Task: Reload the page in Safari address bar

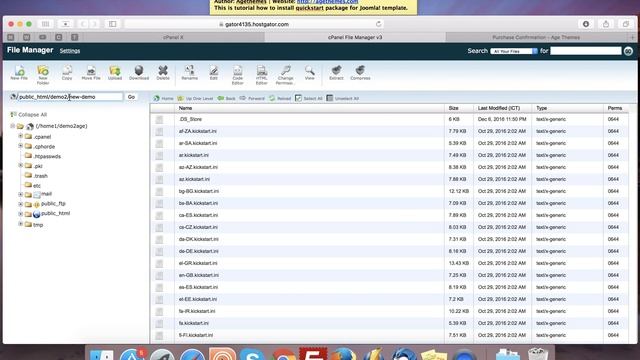Action: 378,24
